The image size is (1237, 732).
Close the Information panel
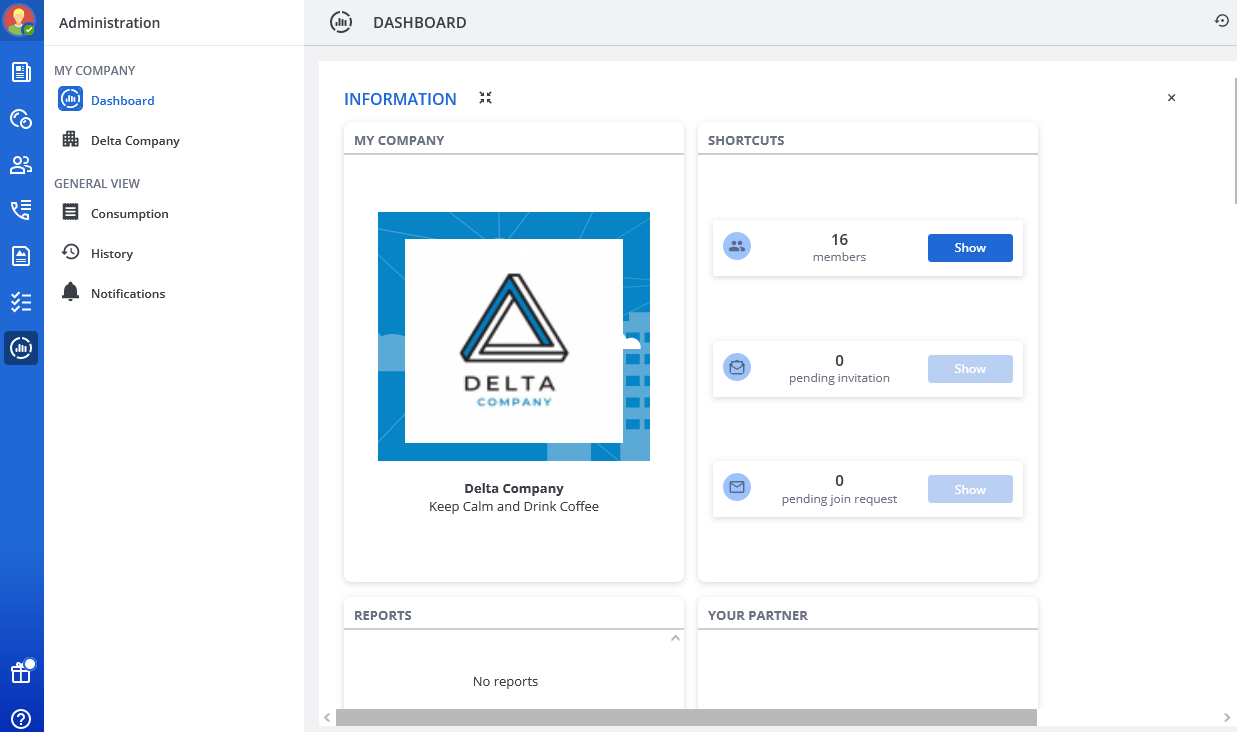coord(1171,98)
